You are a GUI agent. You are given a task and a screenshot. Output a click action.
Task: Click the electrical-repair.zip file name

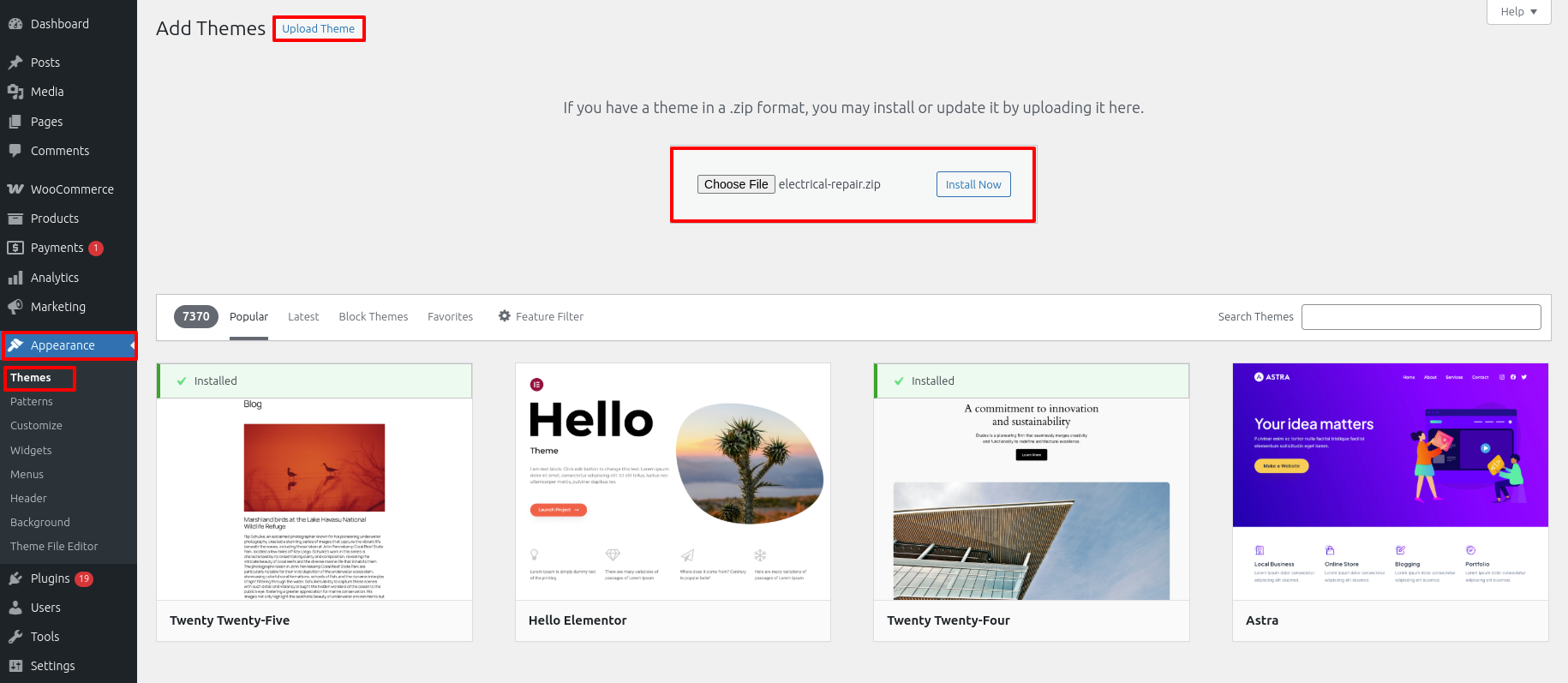point(829,184)
